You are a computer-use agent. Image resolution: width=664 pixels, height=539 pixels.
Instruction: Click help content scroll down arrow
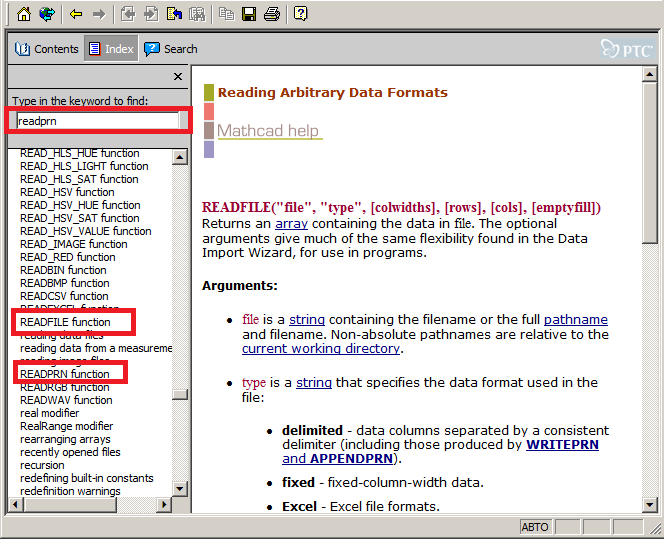click(x=649, y=504)
